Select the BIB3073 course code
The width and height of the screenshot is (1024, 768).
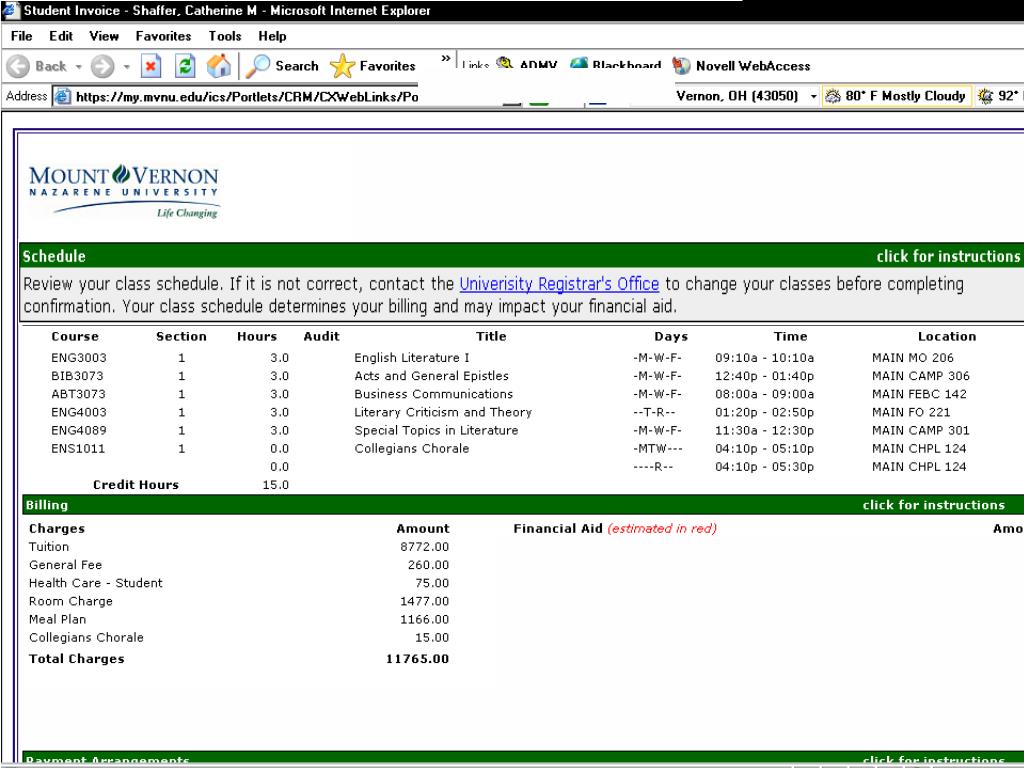pos(77,376)
